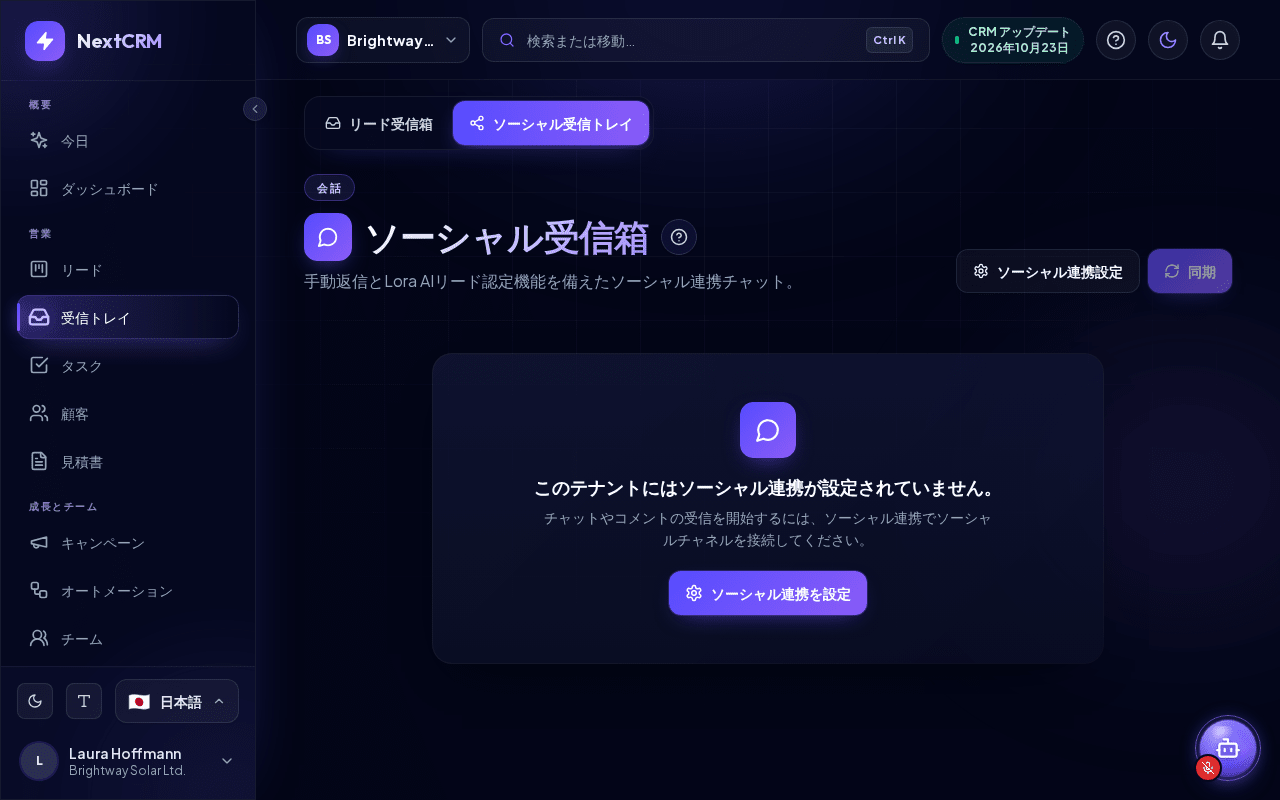Image resolution: width=1280 pixels, height=800 pixels.
Task: Open 顧客 section
Action: tap(128, 414)
